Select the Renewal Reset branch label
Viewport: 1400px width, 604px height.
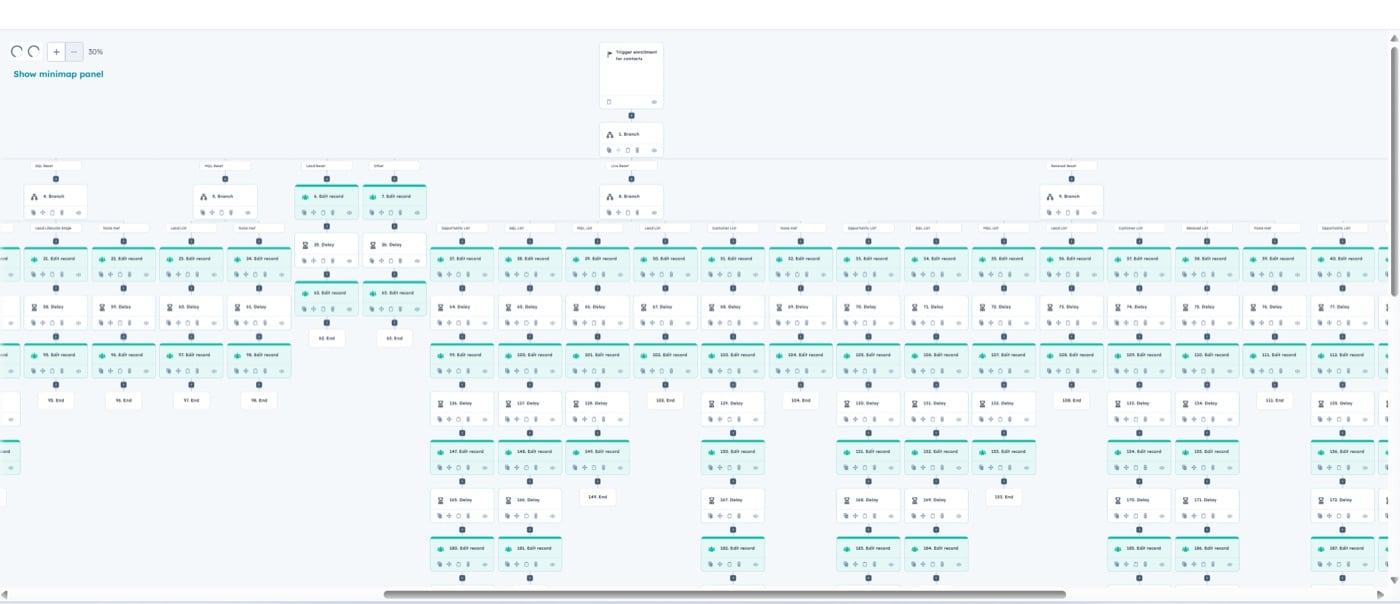click(x=1071, y=166)
